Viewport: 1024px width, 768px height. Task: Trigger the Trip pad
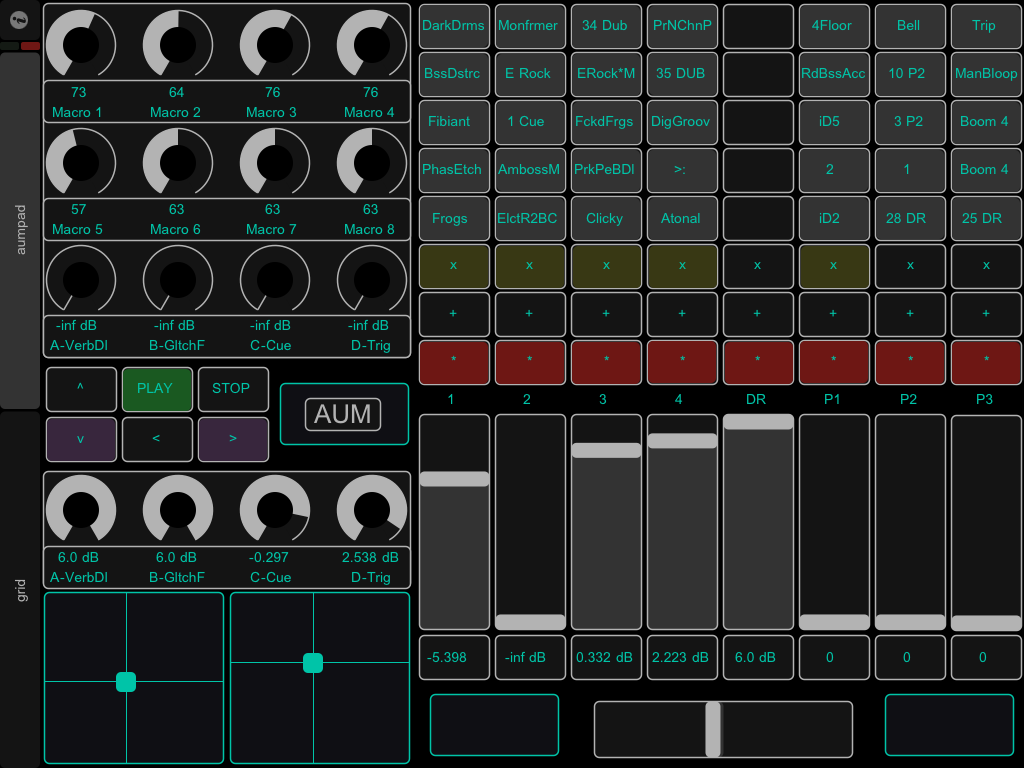coord(986,26)
